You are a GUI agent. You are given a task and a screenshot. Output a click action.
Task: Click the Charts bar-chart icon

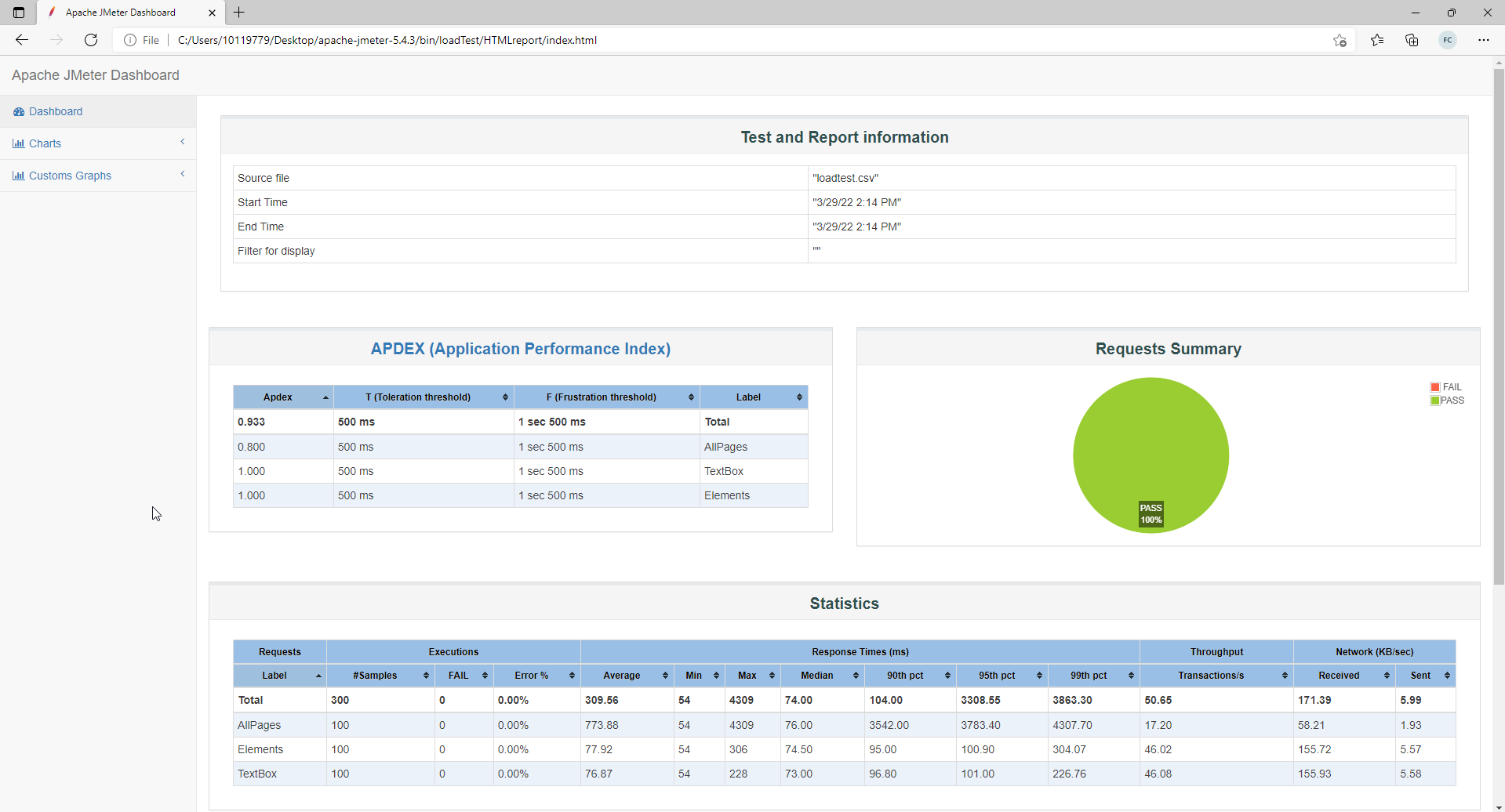coord(19,143)
